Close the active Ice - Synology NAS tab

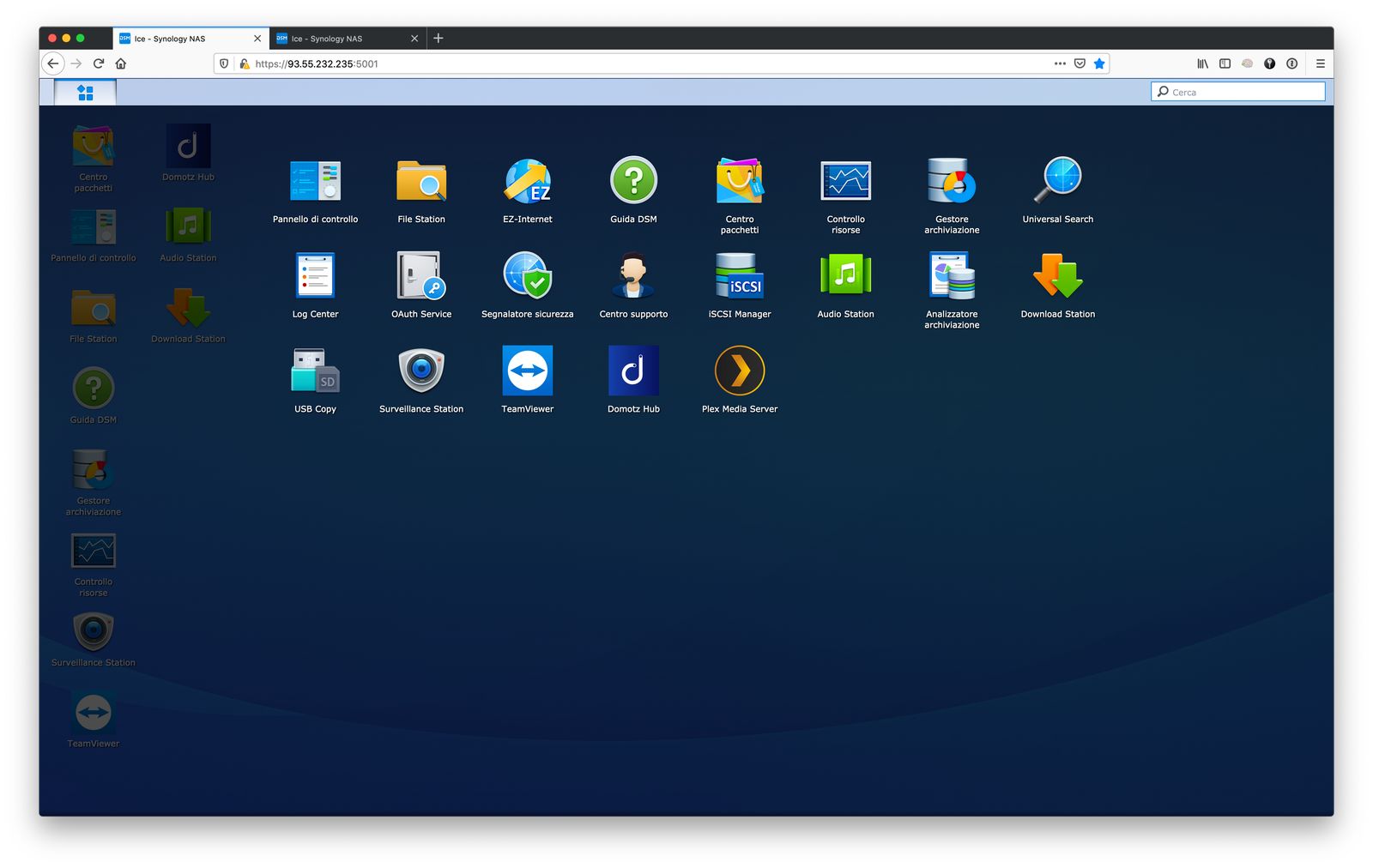pos(257,39)
